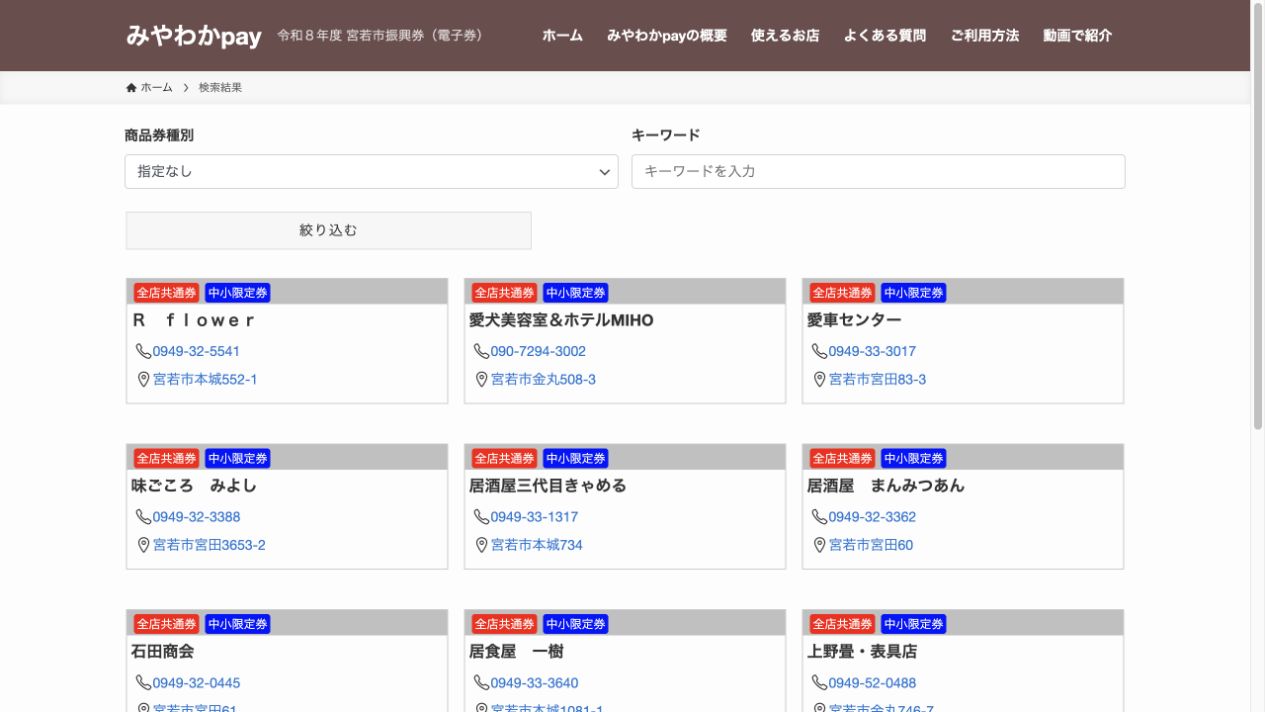Screen dimensions: 1265x712
Task: Click phone icon beside 0949-32-3362
Action: point(819,517)
